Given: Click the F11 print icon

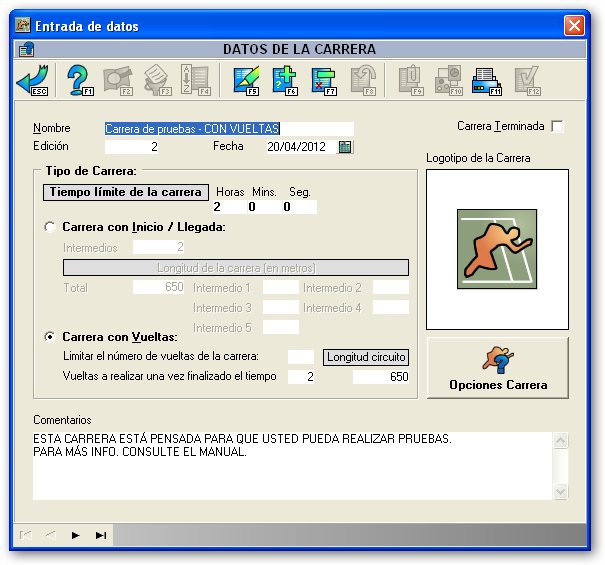Looking at the screenshot, I should point(487,81).
